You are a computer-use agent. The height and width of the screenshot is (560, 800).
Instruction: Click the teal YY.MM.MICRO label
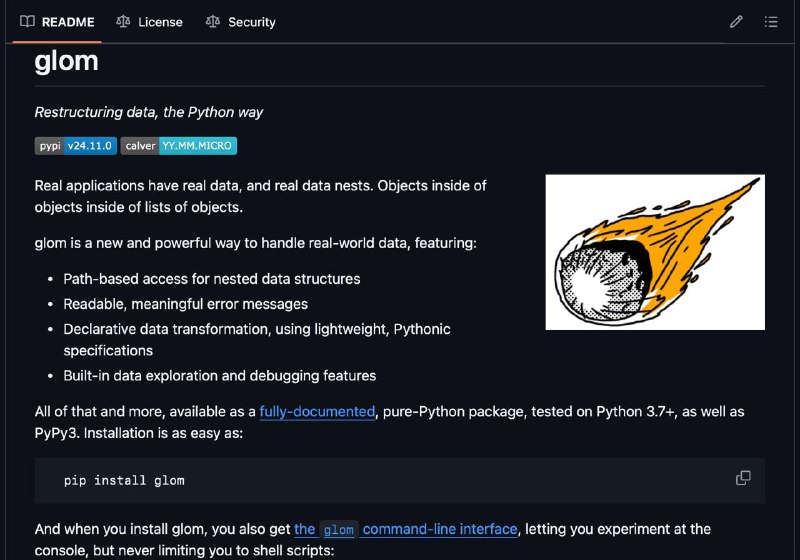[197, 145]
